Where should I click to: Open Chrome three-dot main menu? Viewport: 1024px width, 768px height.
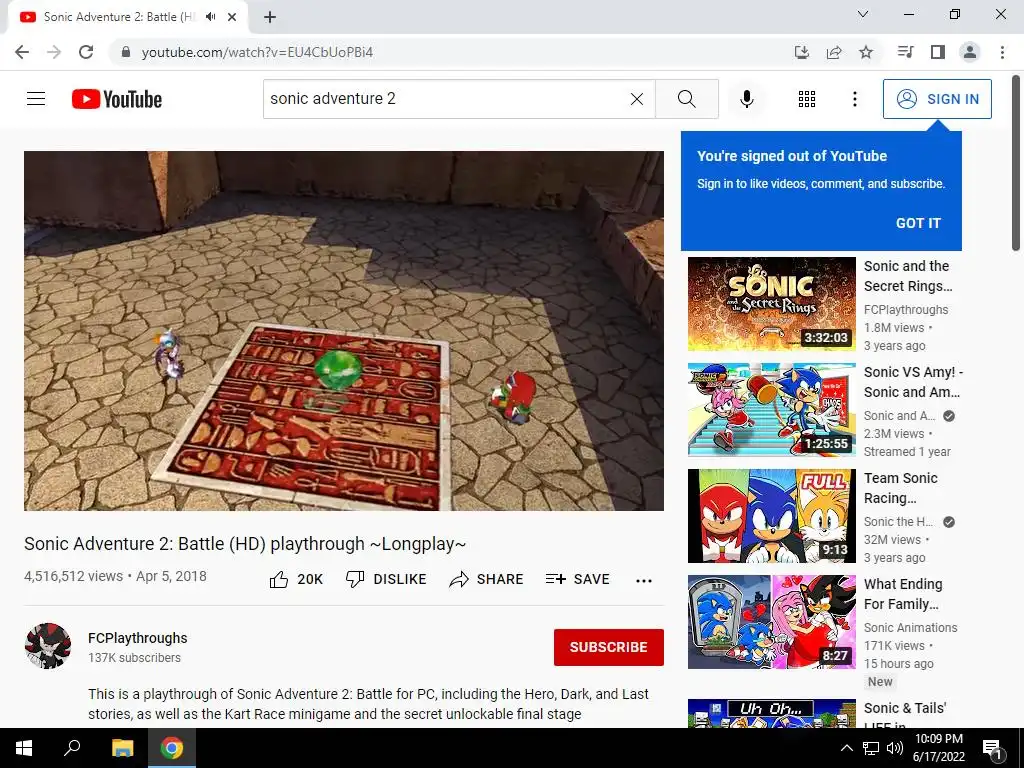tap(1002, 52)
